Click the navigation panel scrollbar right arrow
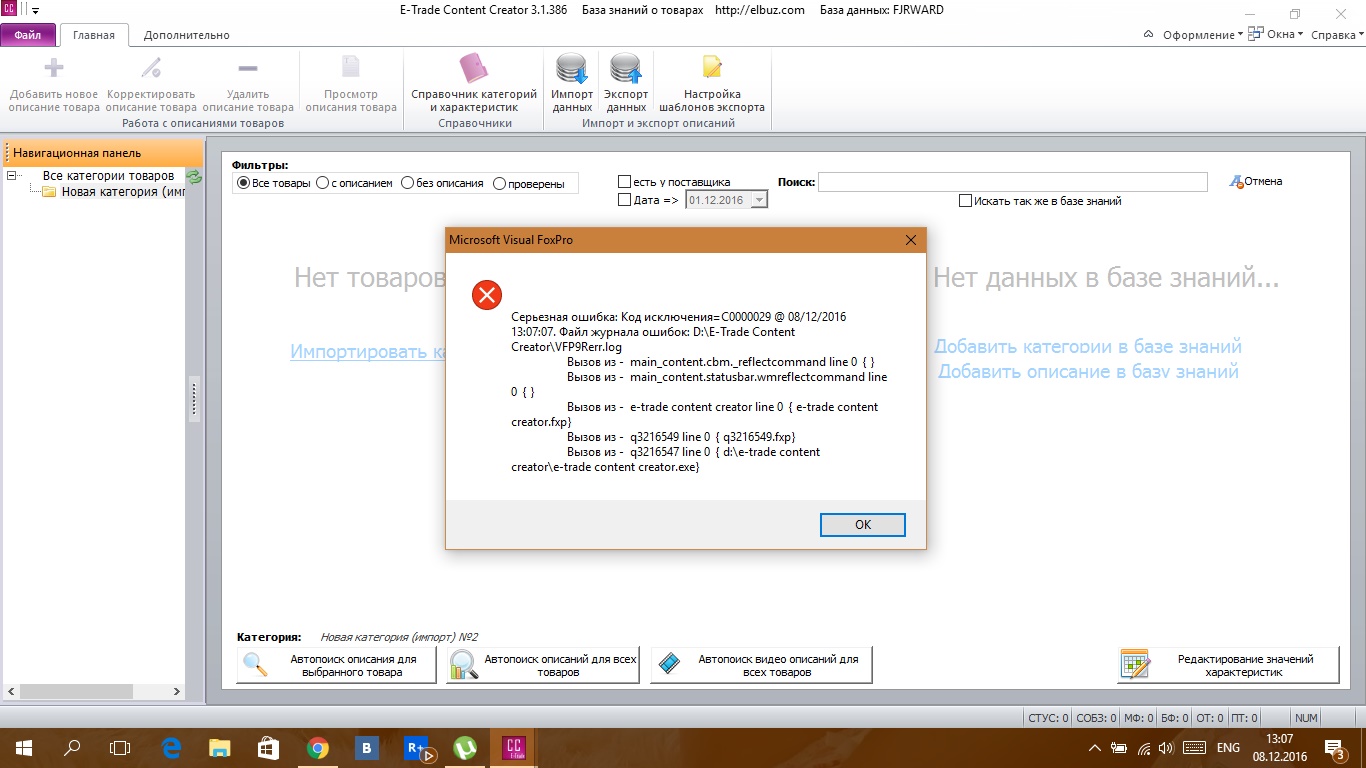 pos(178,691)
